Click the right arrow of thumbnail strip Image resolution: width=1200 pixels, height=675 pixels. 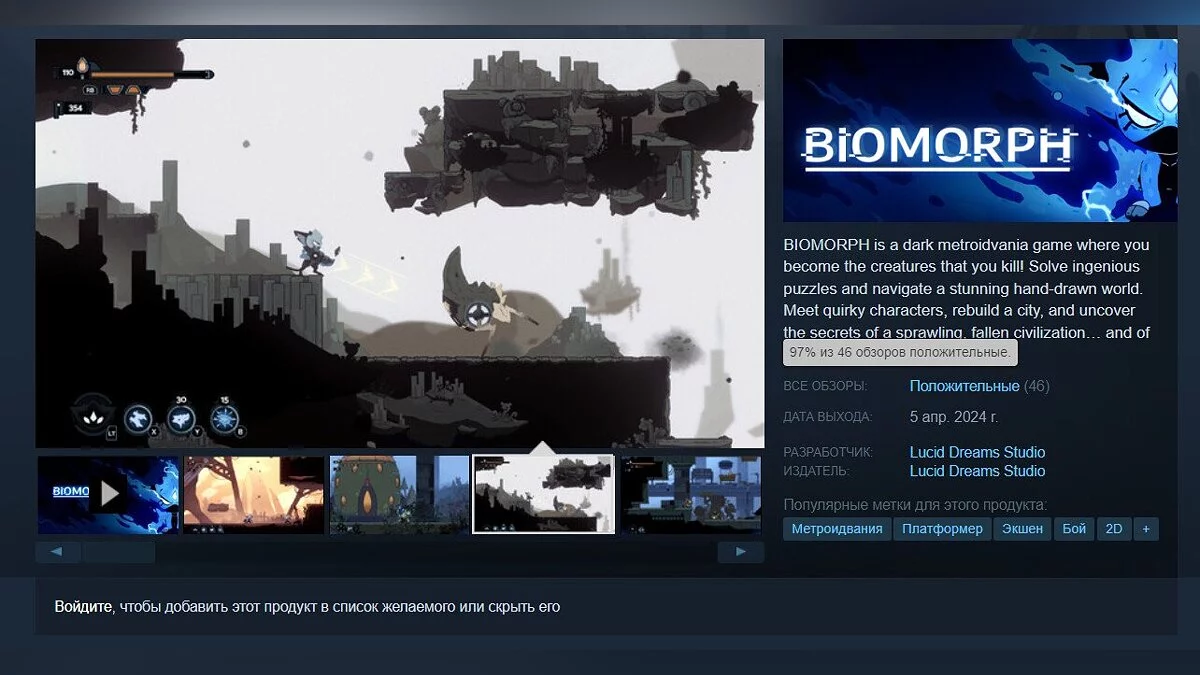[741, 552]
